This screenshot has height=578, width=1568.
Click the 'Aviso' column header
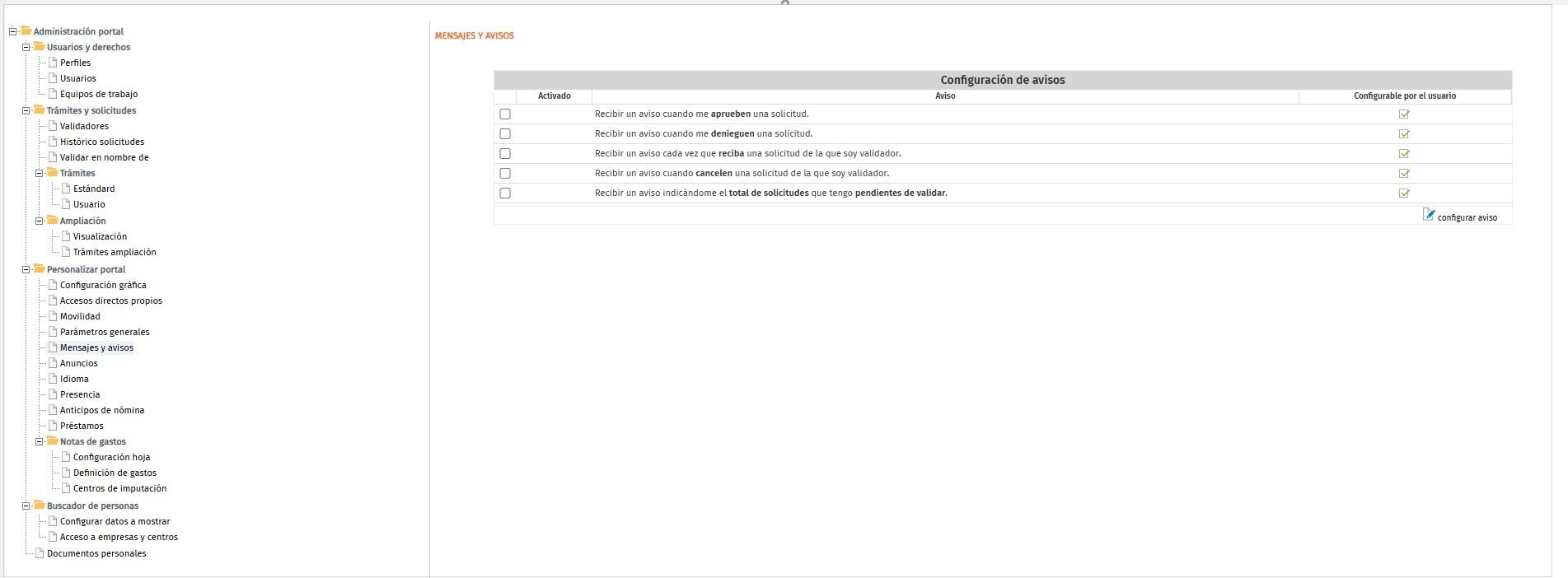tap(945, 96)
